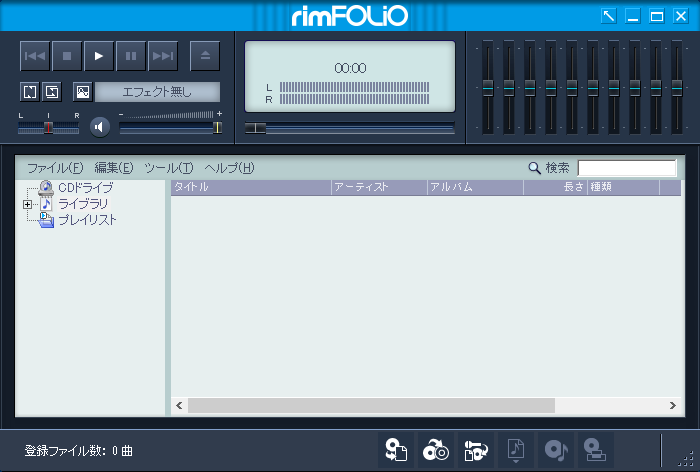Click the playback seek bar handle
Viewport: 700px width, 472px height.
[255, 128]
